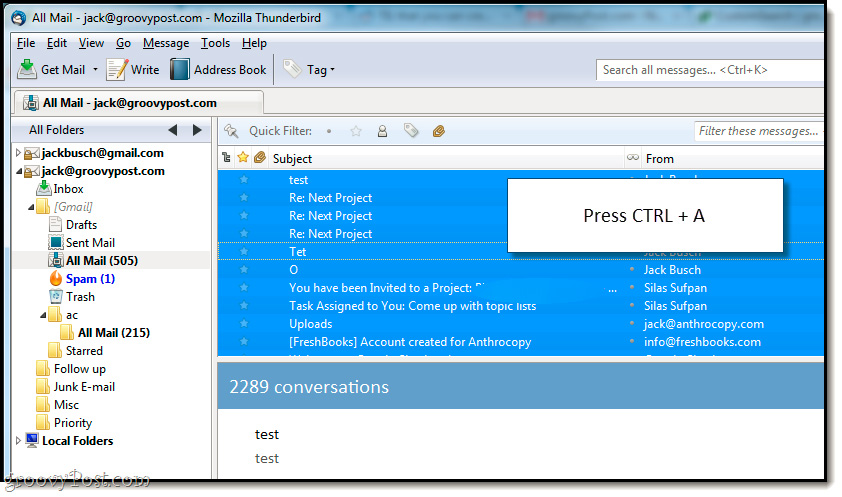Collapse the jack@groovypost.com account
The image size is (842, 497).
tap(18, 171)
